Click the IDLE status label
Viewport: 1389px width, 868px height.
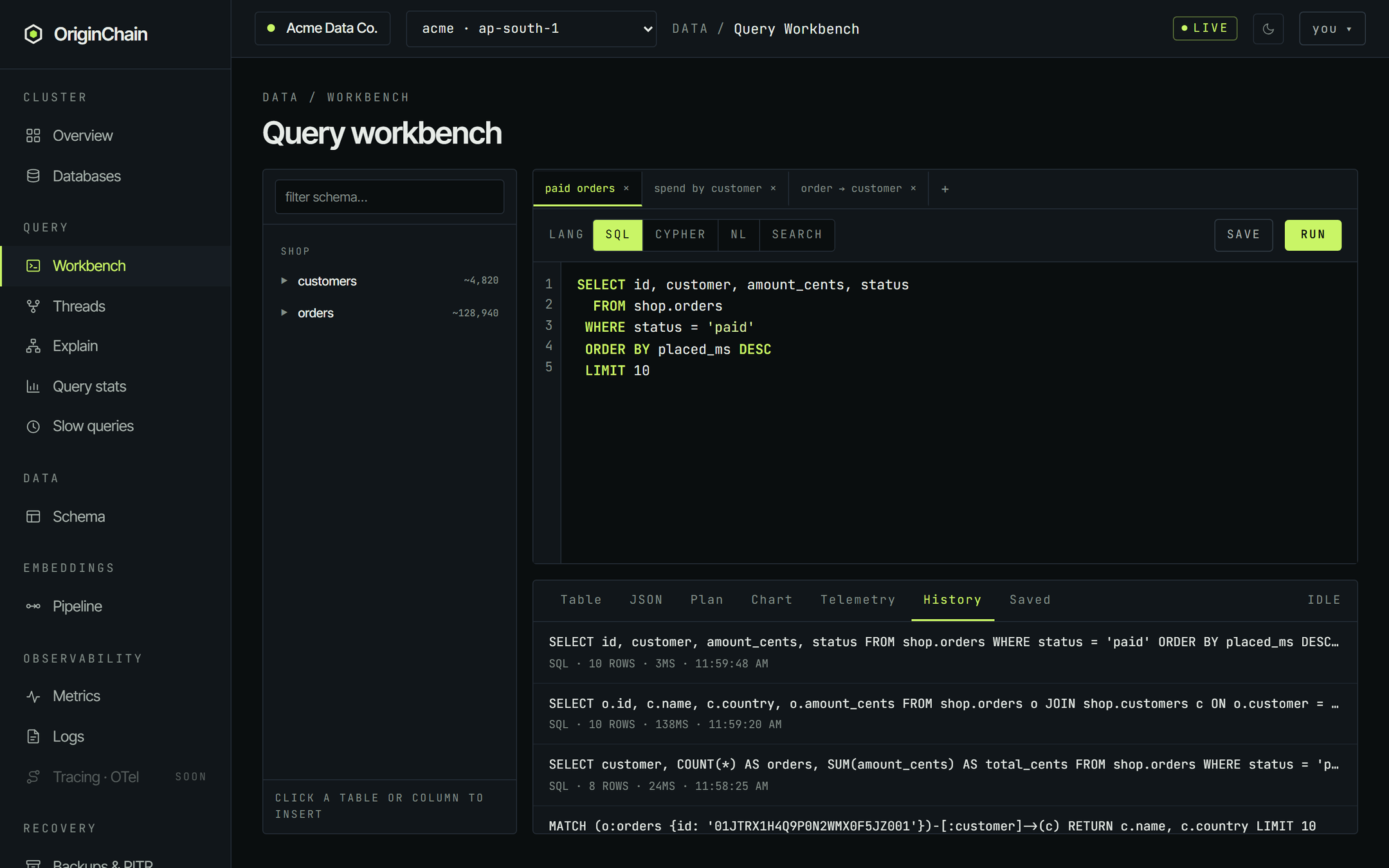point(1323,600)
